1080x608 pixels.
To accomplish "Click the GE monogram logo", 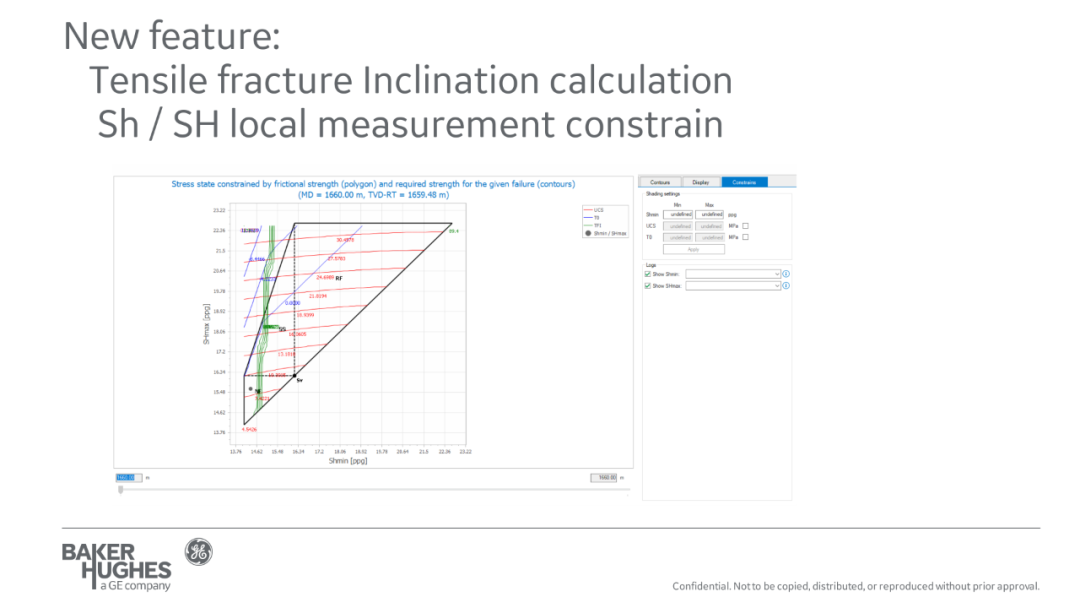I will (198, 552).
